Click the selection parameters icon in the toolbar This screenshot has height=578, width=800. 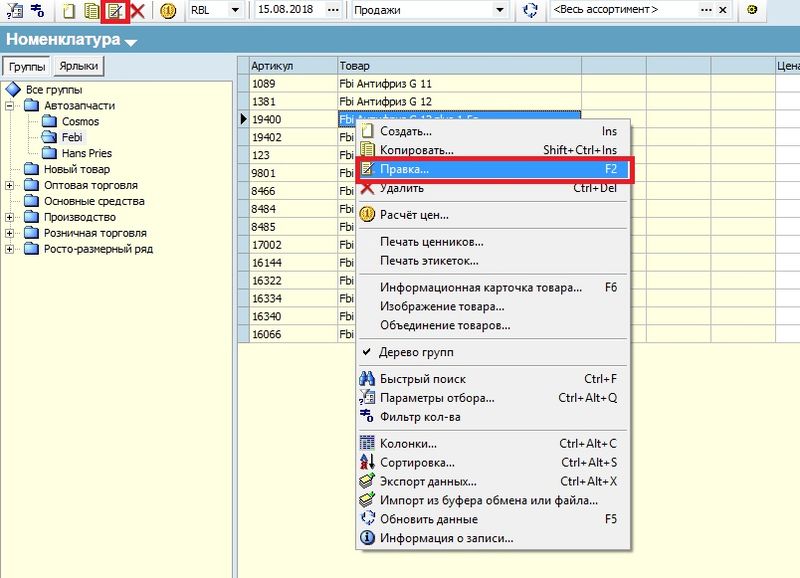pos(14,10)
